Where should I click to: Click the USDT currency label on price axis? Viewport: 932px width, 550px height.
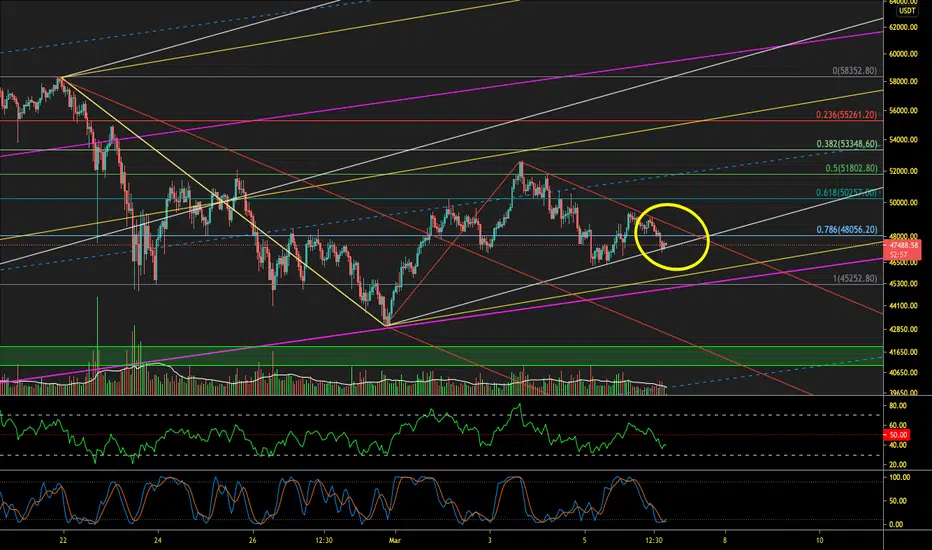pos(907,11)
